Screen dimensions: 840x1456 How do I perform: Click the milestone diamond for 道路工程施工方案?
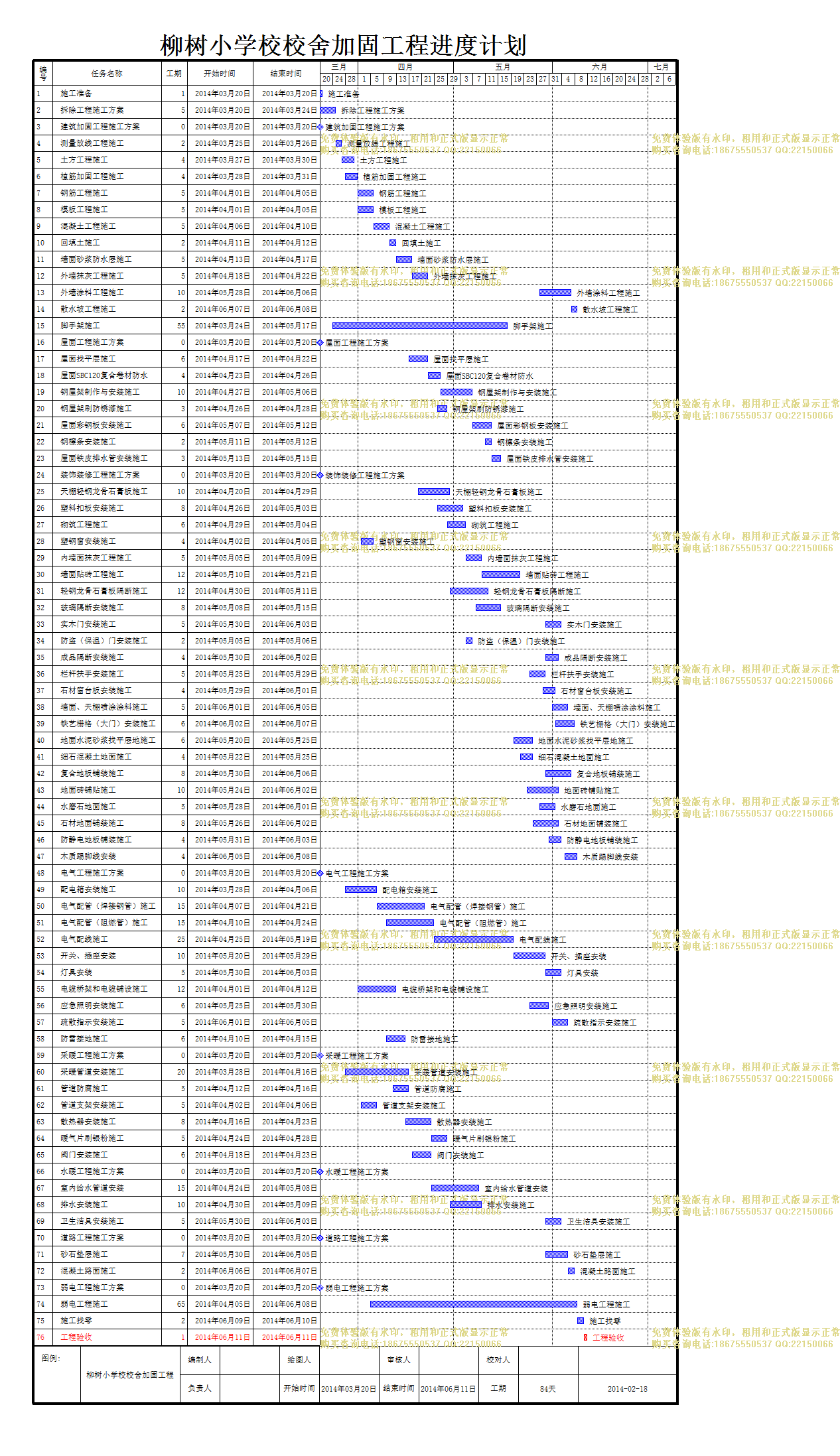click(320, 1238)
